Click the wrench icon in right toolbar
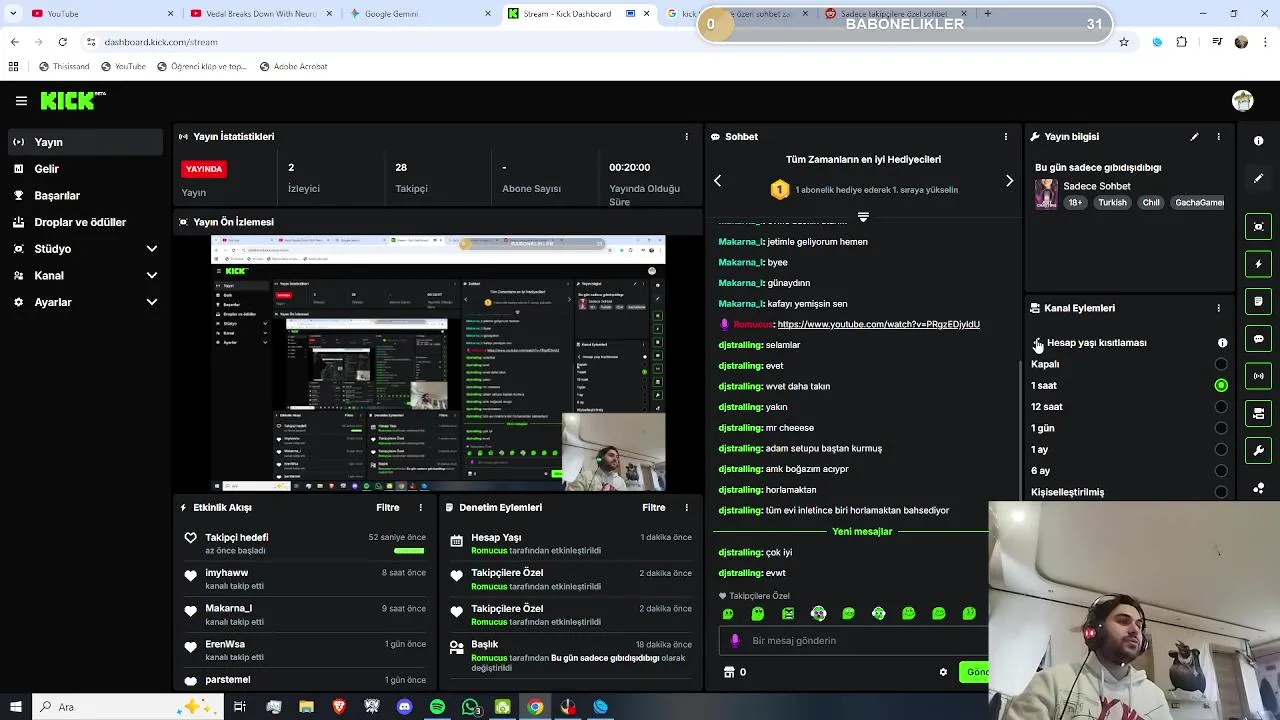 click(1259, 451)
